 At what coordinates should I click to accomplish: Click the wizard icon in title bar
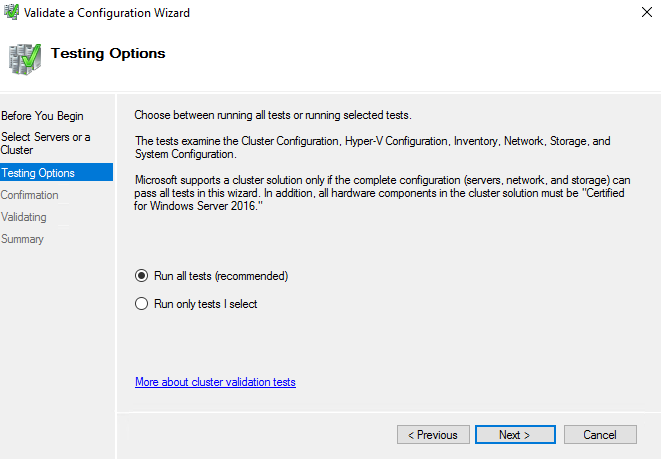click(x=11, y=12)
